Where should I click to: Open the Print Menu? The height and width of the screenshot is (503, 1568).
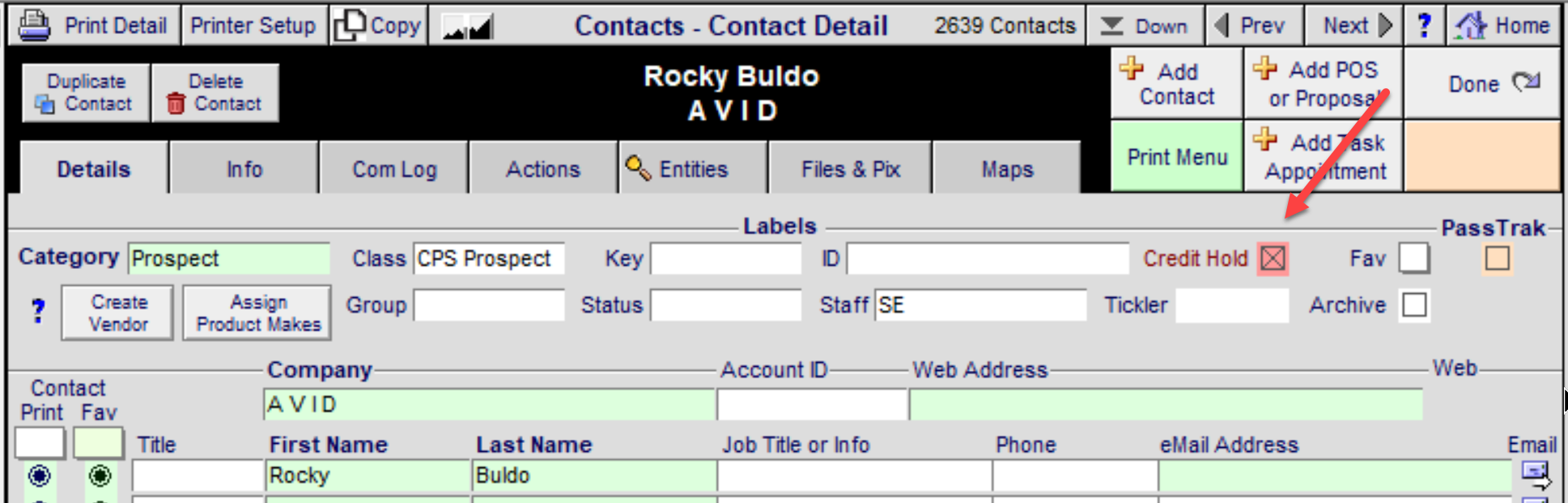(x=1176, y=156)
